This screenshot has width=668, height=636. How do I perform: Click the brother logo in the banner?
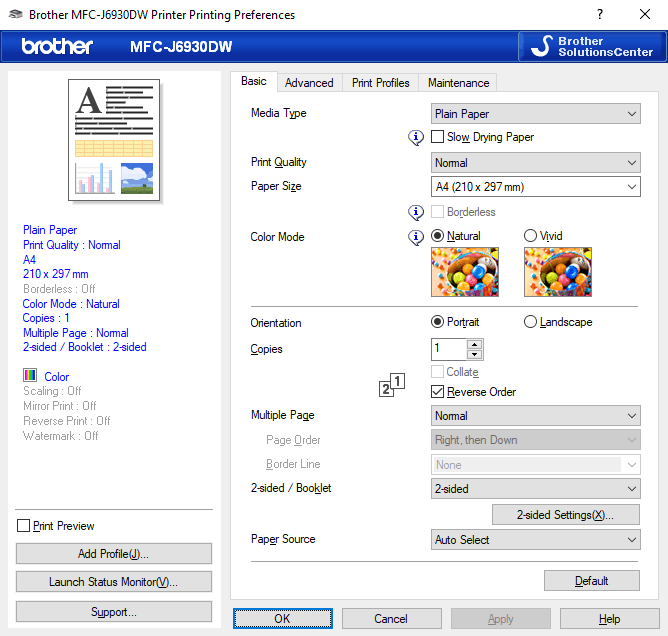pos(57,46)
